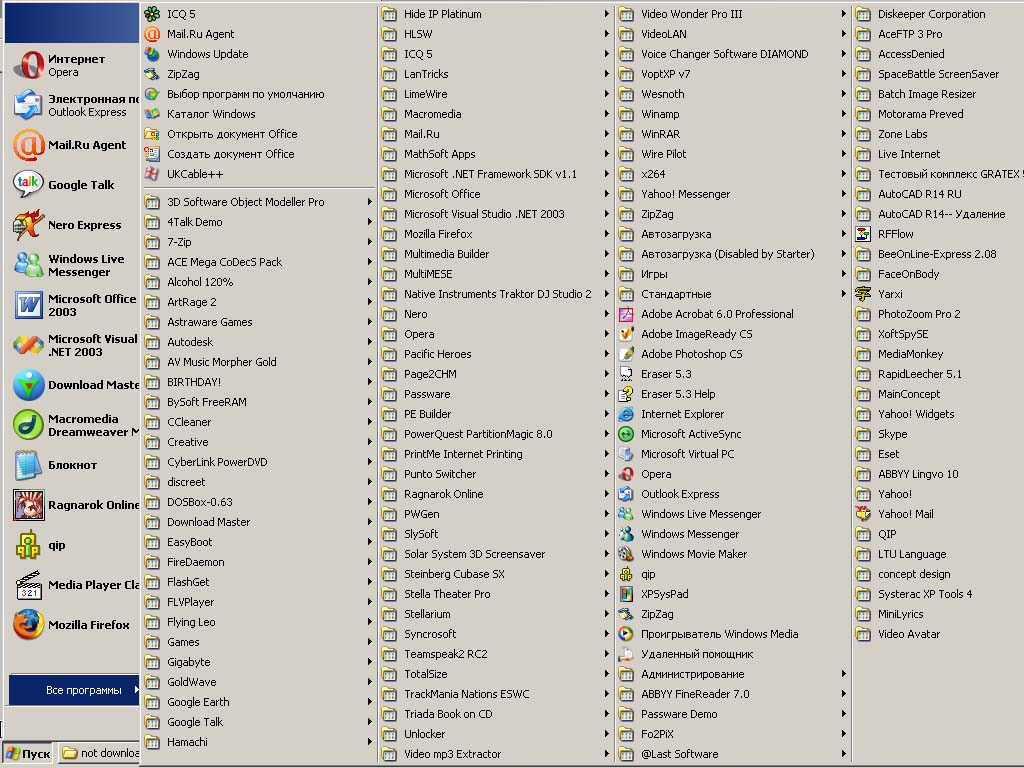Screen dimensions: 1024x768
Task: Open the Punto Switcher folder
Action: [496, 474]
